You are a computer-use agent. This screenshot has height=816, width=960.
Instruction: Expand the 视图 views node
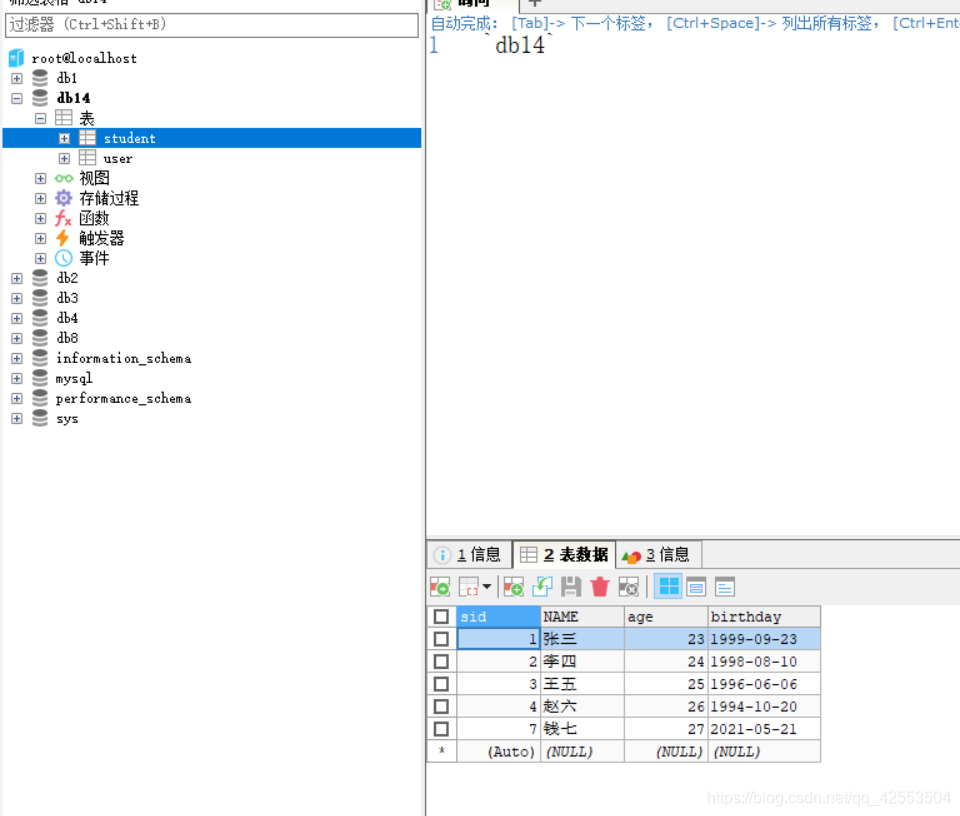[40, 179]
